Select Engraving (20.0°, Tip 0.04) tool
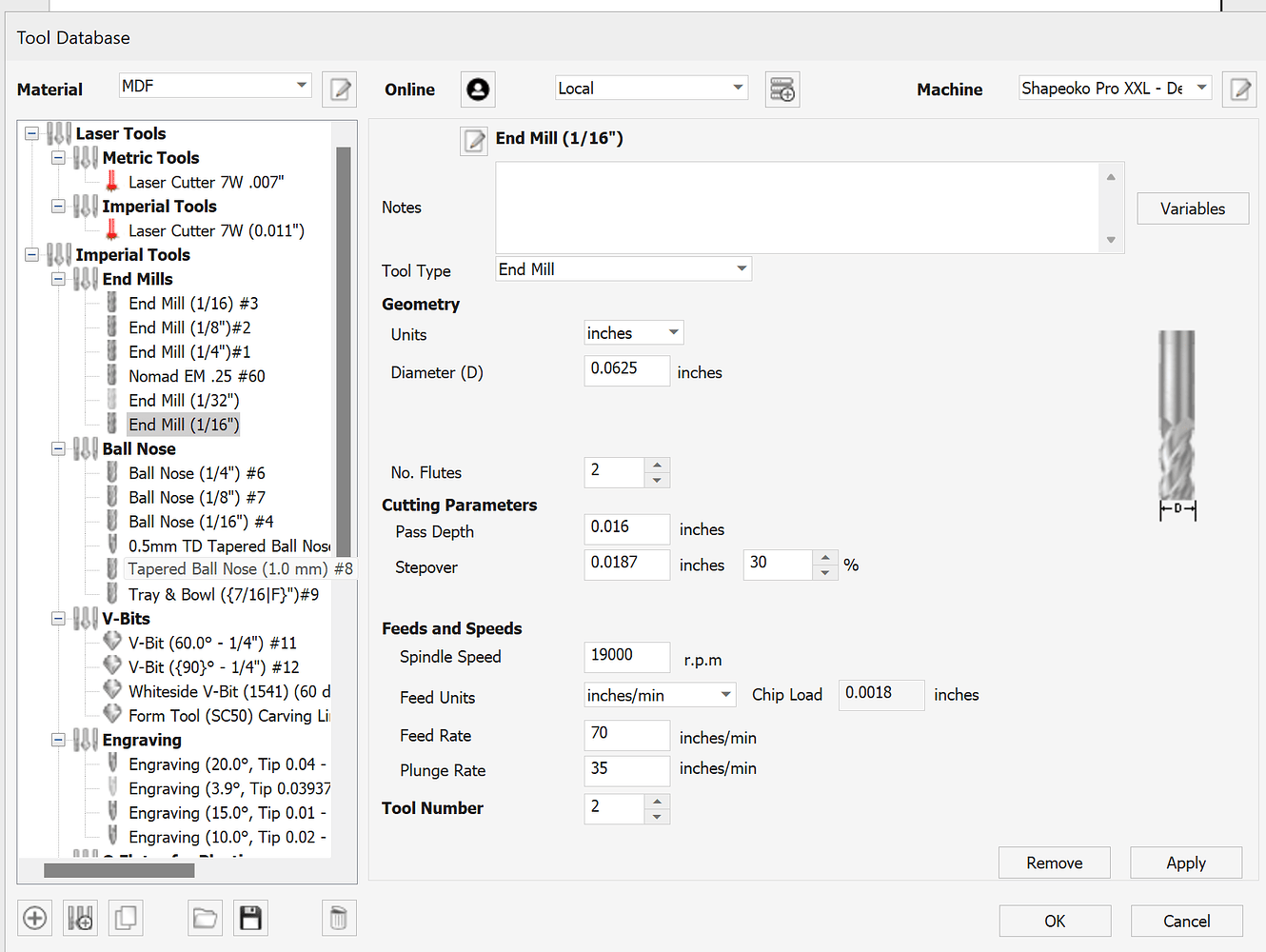1266x952 pixels. pyautogui.click(x=228, y=764)
